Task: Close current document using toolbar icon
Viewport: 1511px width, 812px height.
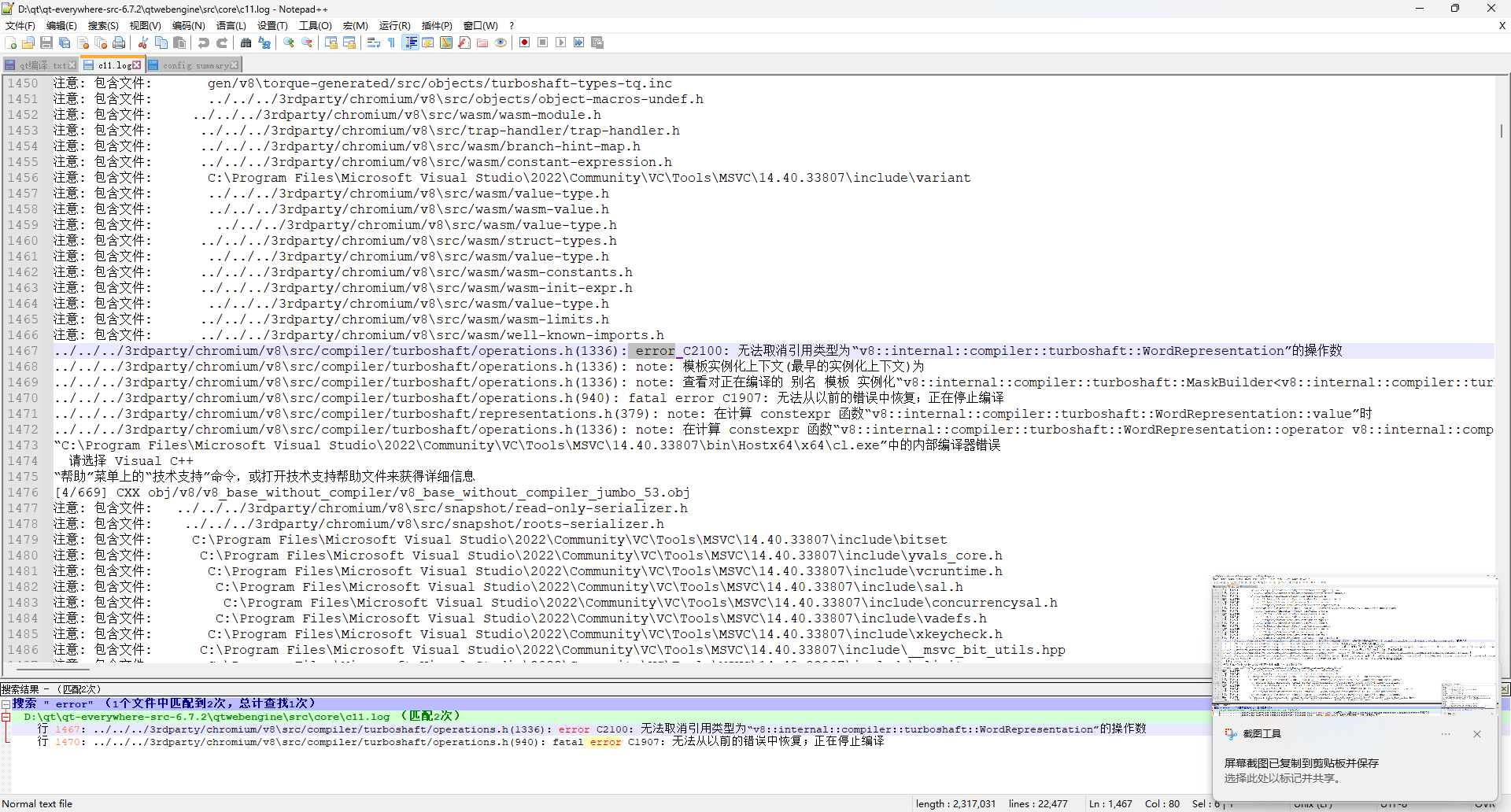Action: point(83,42)
